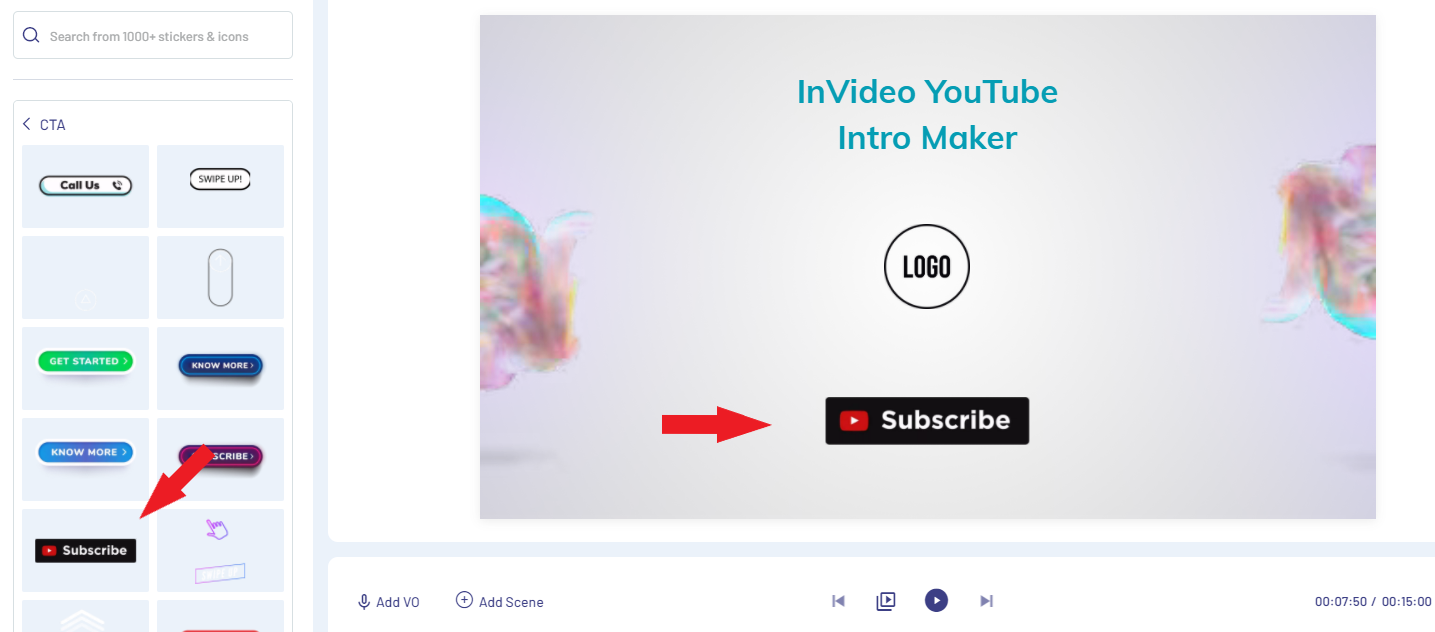Image resolution: width=1435 pixels, height=632 pixels.
Task: Select the SWIPE UP! sticker
Action: click(x=220, y=186)
